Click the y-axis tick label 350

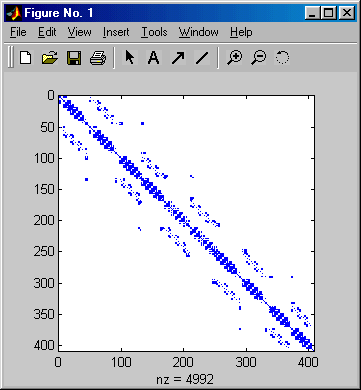[44, 315]
